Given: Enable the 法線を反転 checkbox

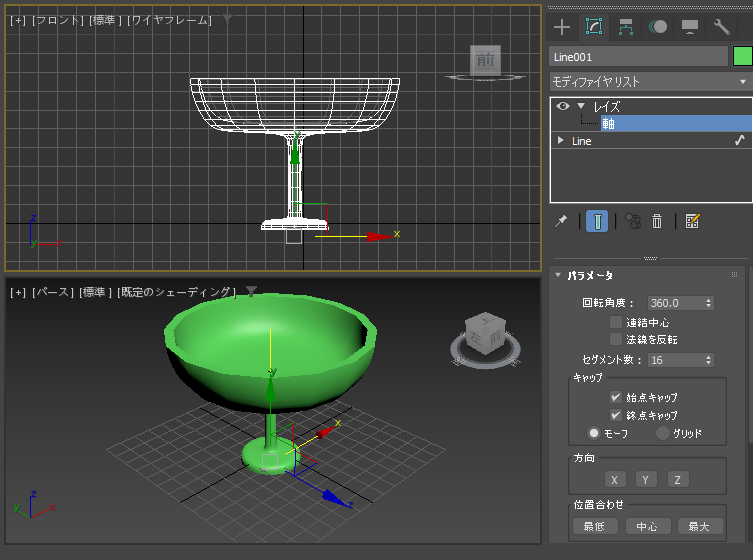Looking at the screenshot, I should click(x=616, y=340).
